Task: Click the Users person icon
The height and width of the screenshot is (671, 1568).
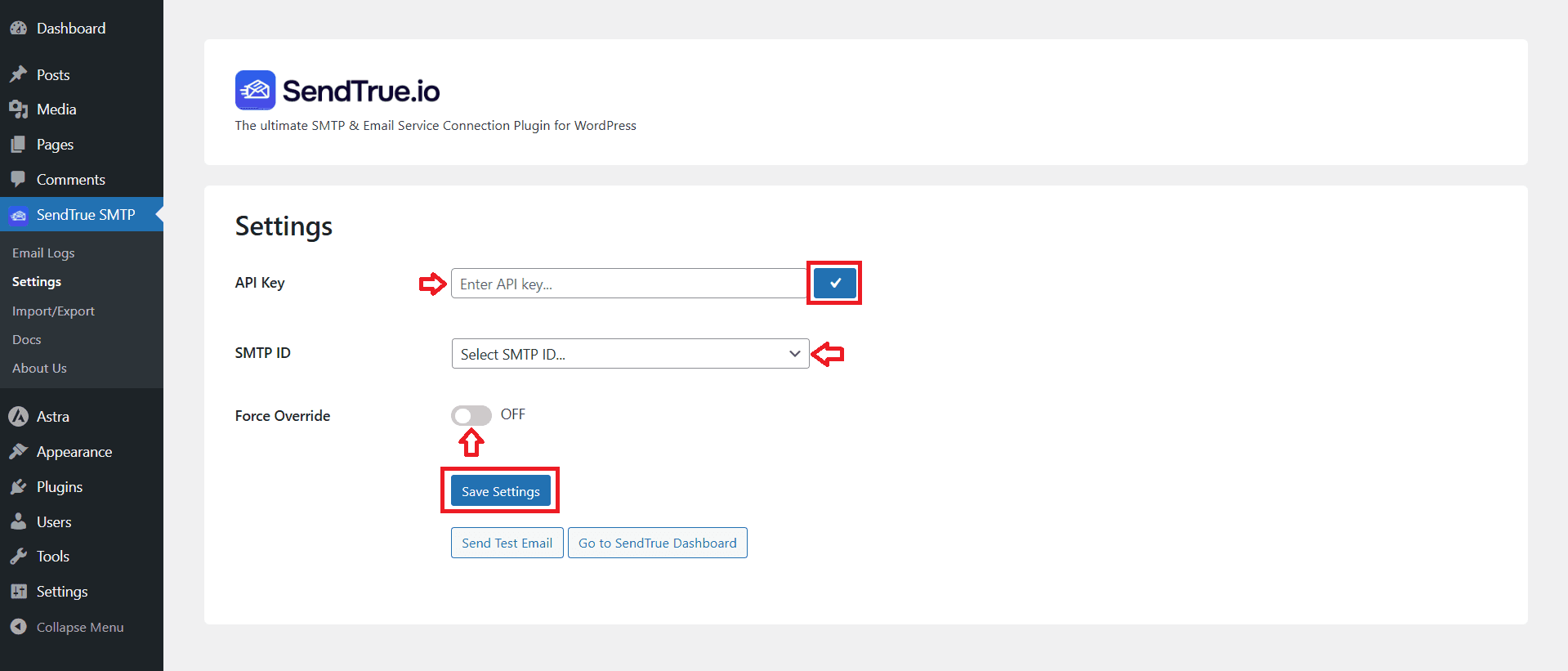Action: pos(18,521)
